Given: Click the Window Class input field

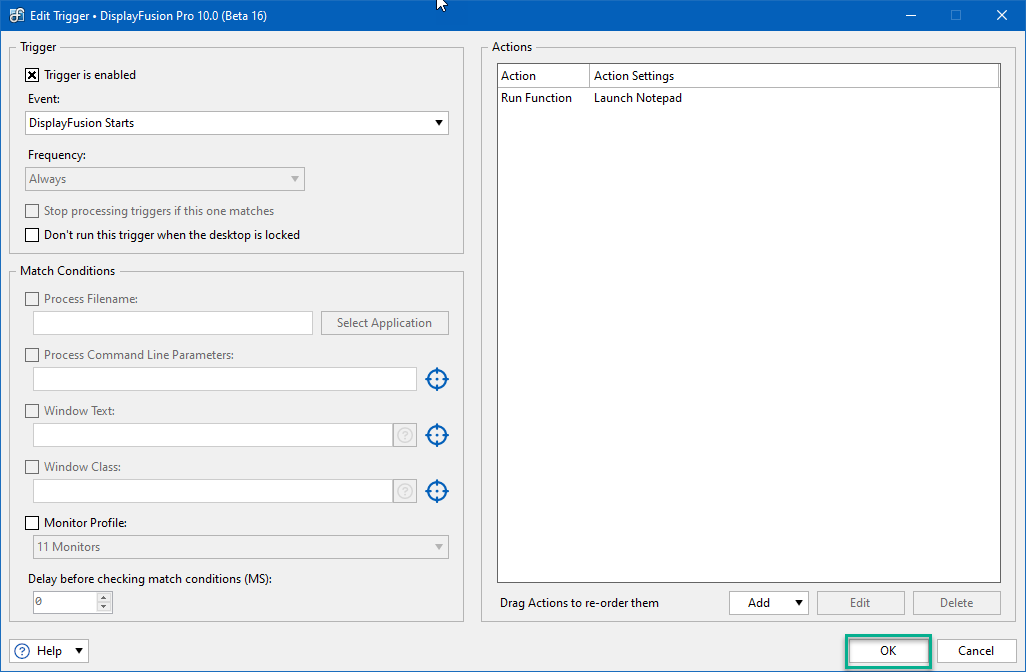Looking at the screenshot, I should 213,491.
